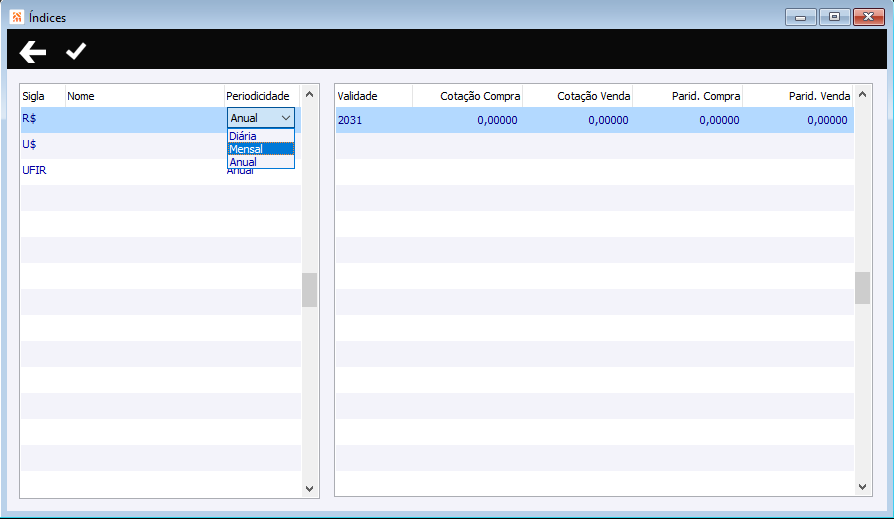Close the Índices window
This screenshot has width=894, height=519.
click(x=868, y=17)
